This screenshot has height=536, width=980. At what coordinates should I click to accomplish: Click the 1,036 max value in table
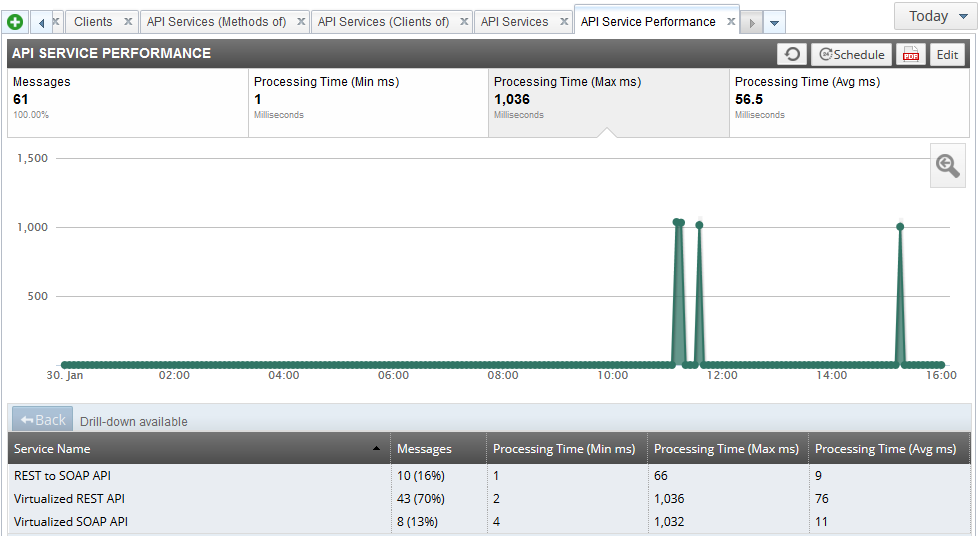coord(669,499)
